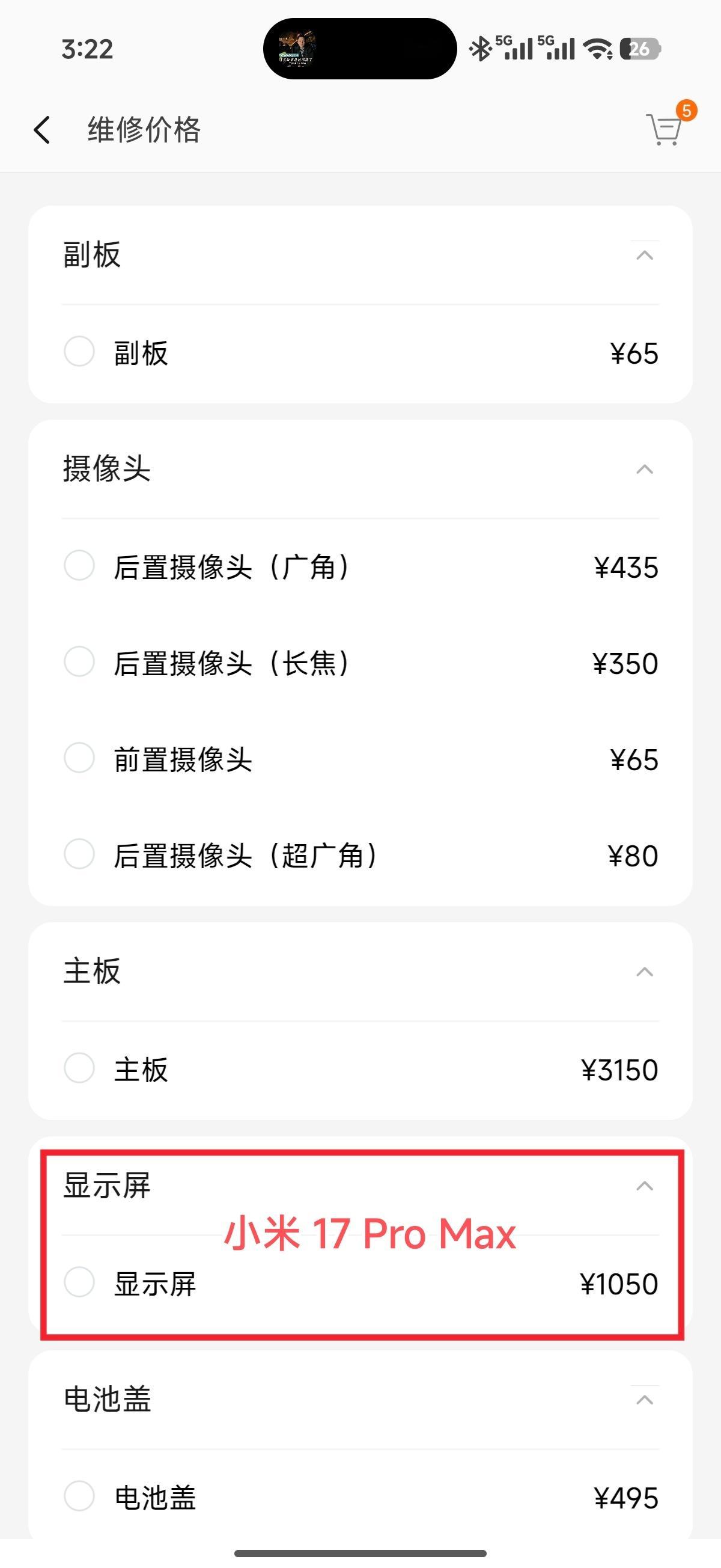Tap the 电池盖 ¥495 price row
This screenshot has height=1568, width=721.
[360, 1496]
